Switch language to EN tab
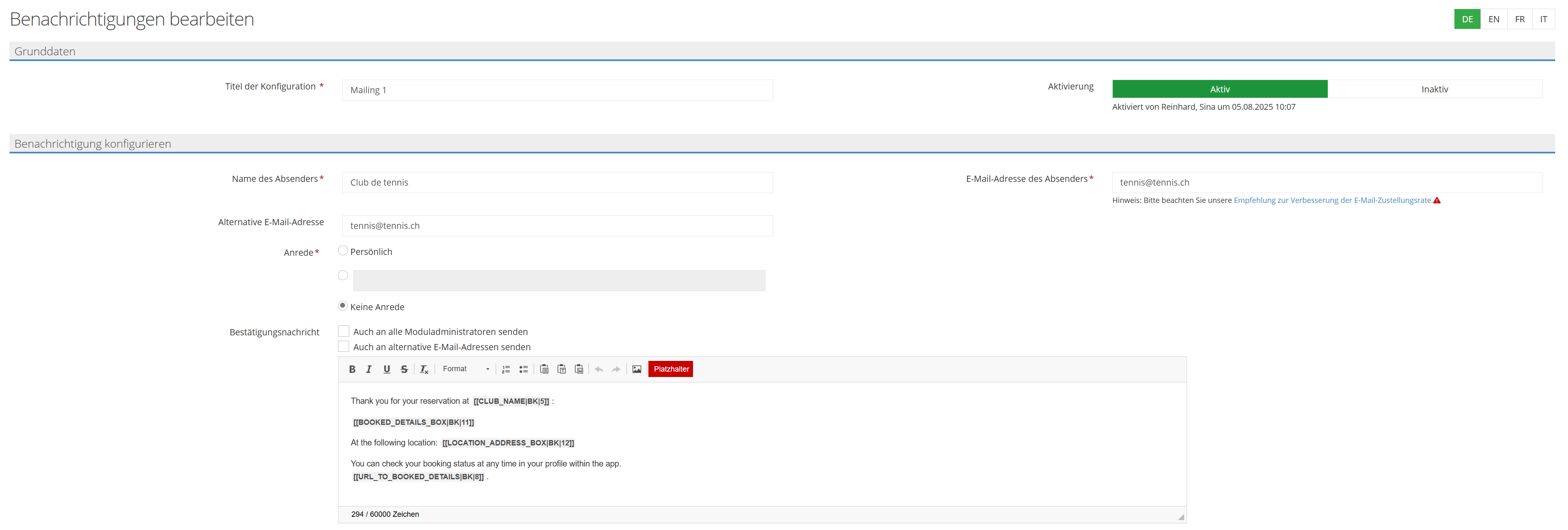The image size is (1568, 530). [1494, 19]
